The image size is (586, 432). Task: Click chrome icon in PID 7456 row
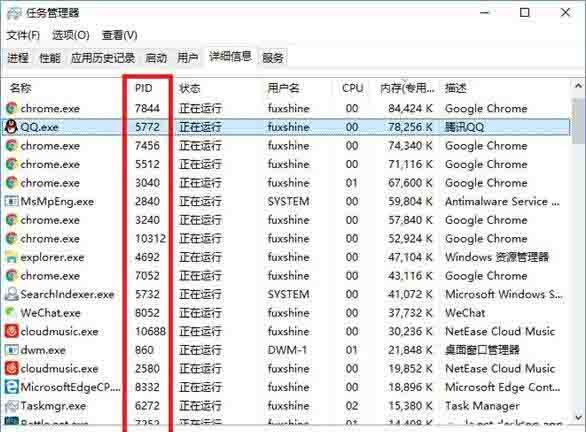tap(12, 145)
